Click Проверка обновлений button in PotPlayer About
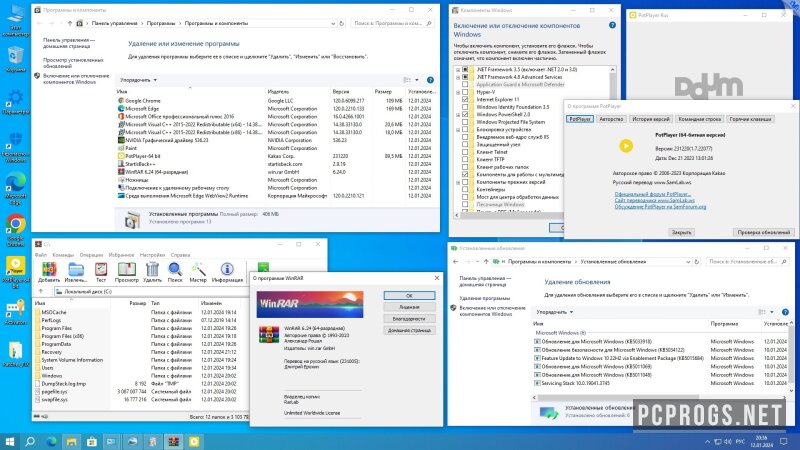The image size is (800, 450). point(763,232)
